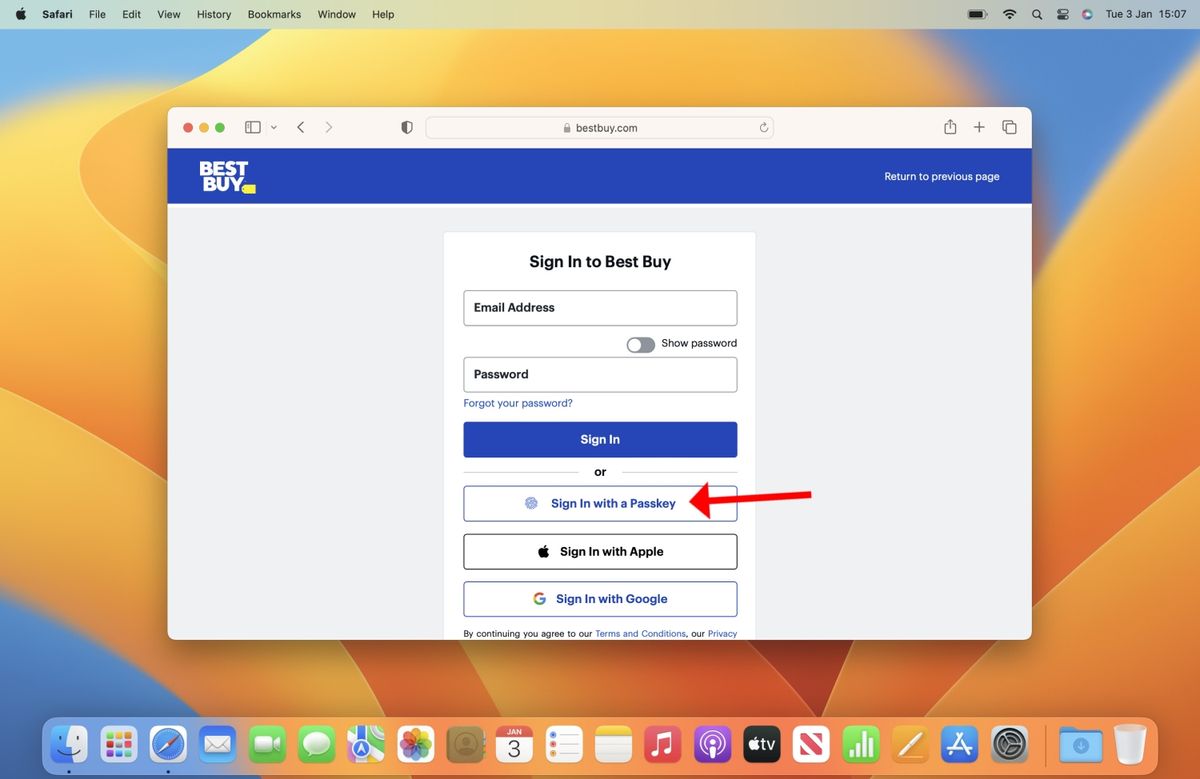This screenshot has width=1200, height=779.
Task: Click the Apple logo on Sign In with Apple
Action: click(543, 551)
